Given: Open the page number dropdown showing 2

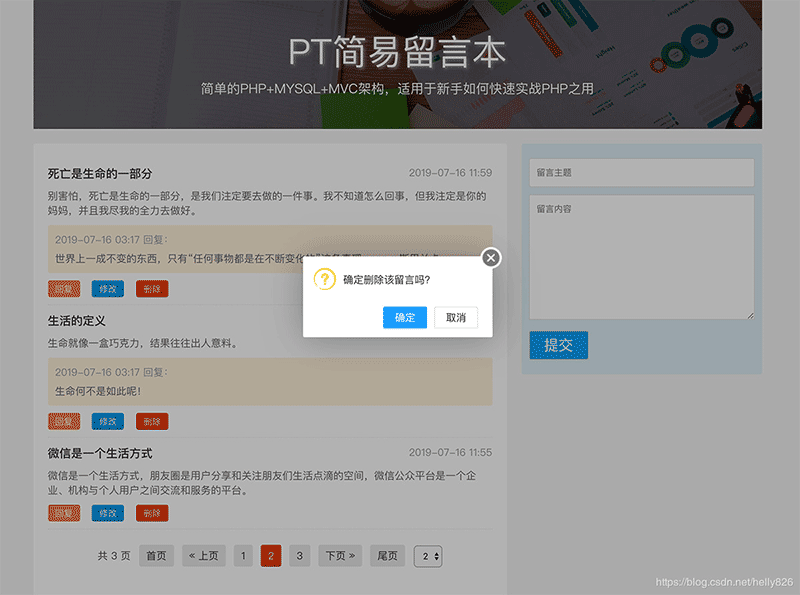Looking at the screenshot, I should coord(428,556).
